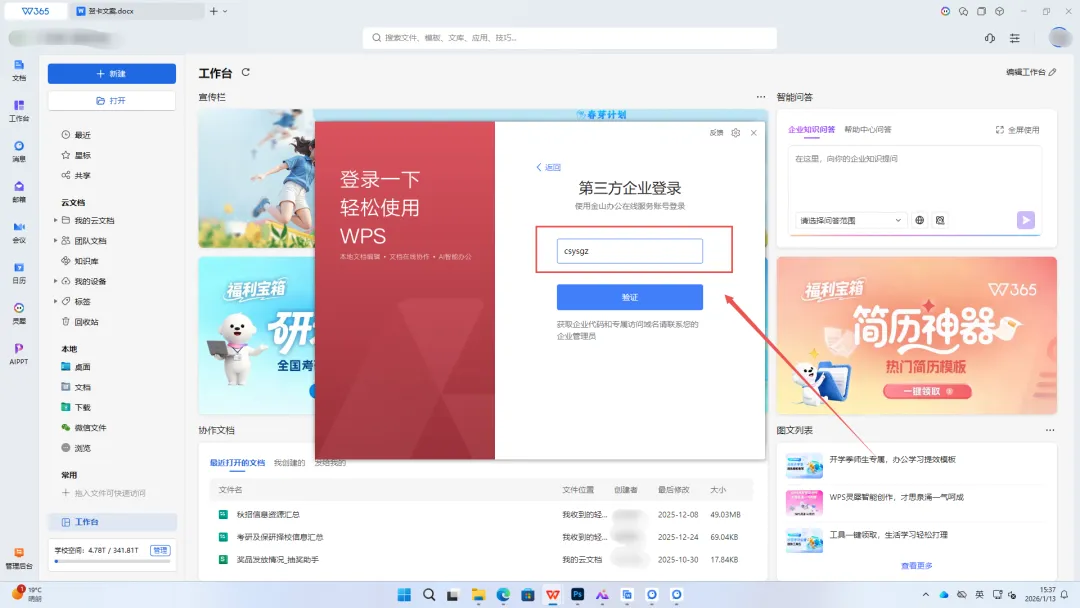Open Photoshop from the Windows taskbar
Viewport: 1080px width, 608px height.
(x=577, y=595)
